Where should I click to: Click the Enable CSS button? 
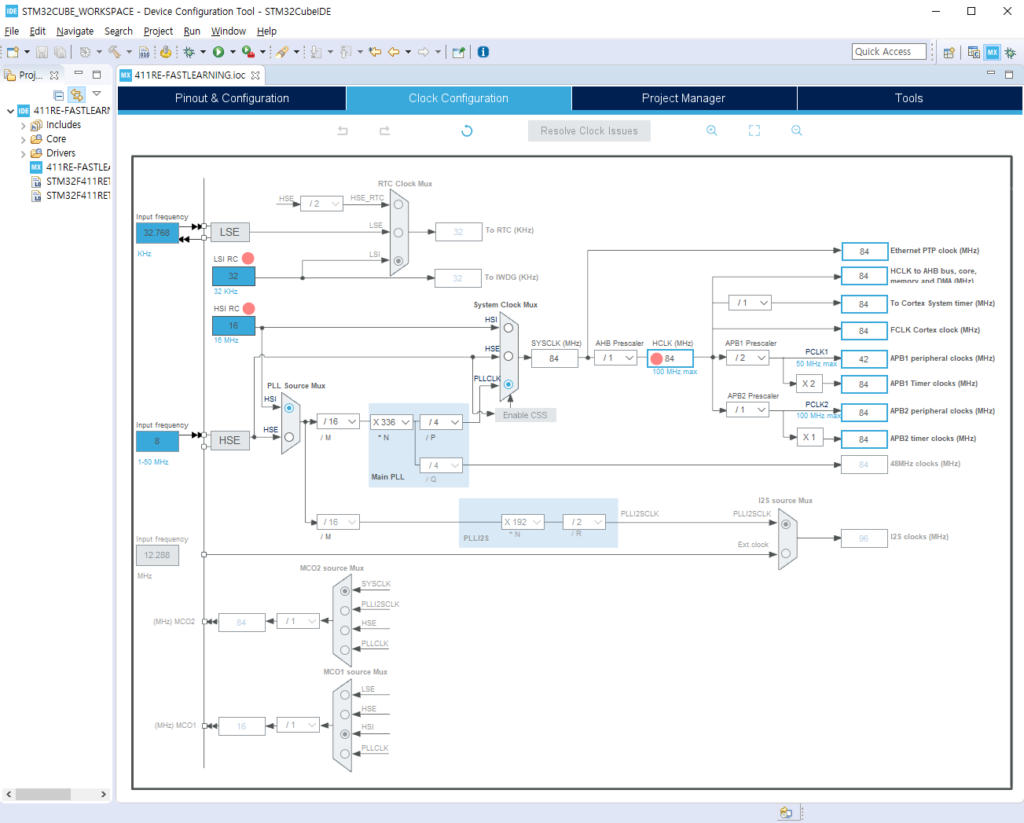pyautogui.click(x=525, y=414)
